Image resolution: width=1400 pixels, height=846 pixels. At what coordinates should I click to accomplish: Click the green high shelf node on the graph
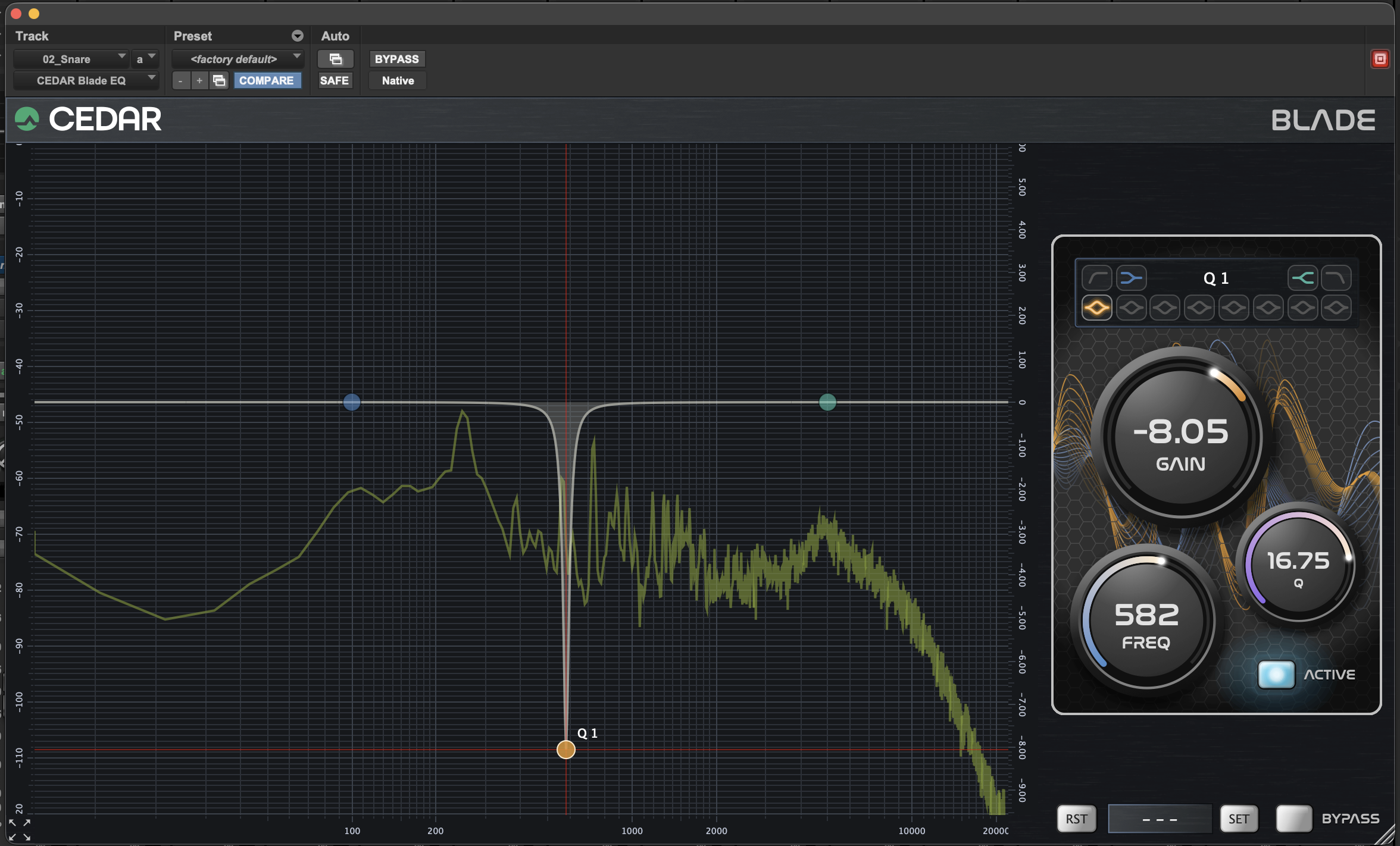coord(827,402)
